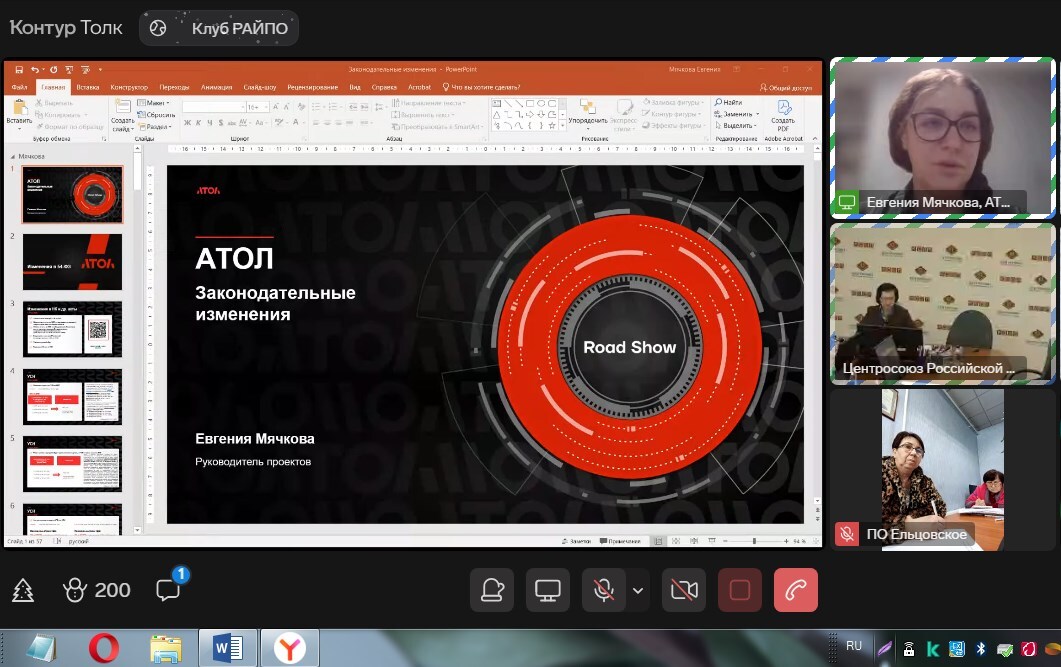The height and width of the screenshot is (667, 1061).
Task: Collapse the Мячкова section in the slide panel
Action: [x=12, y=156]
